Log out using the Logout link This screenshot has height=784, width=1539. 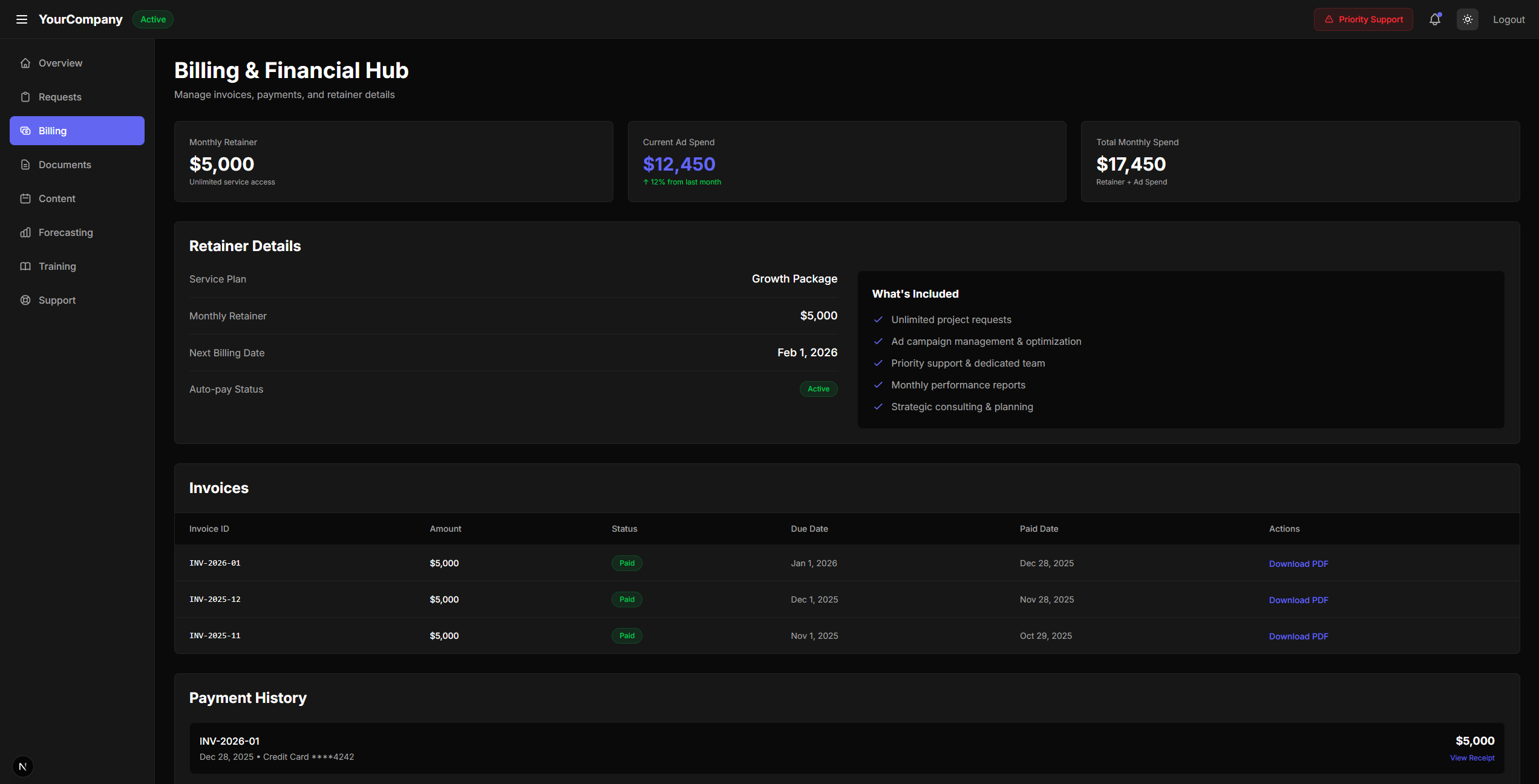click(1508, 19)
